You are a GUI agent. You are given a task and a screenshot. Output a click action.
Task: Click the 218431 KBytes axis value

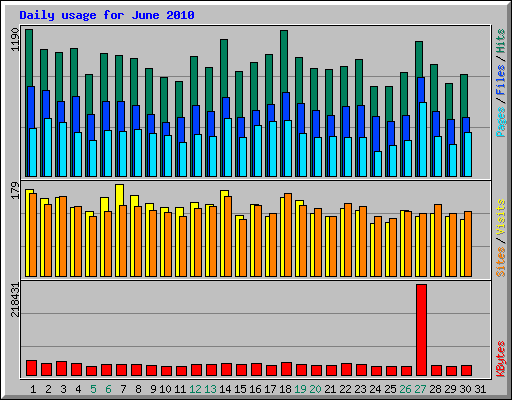click(x=15, y=300)
